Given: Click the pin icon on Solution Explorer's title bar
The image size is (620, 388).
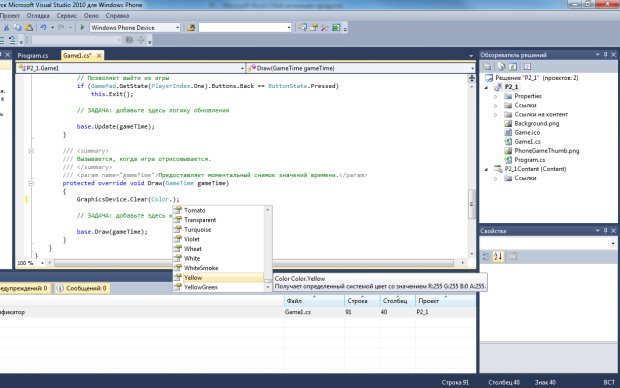Looking at the screenshot, I should click(605, 55).
